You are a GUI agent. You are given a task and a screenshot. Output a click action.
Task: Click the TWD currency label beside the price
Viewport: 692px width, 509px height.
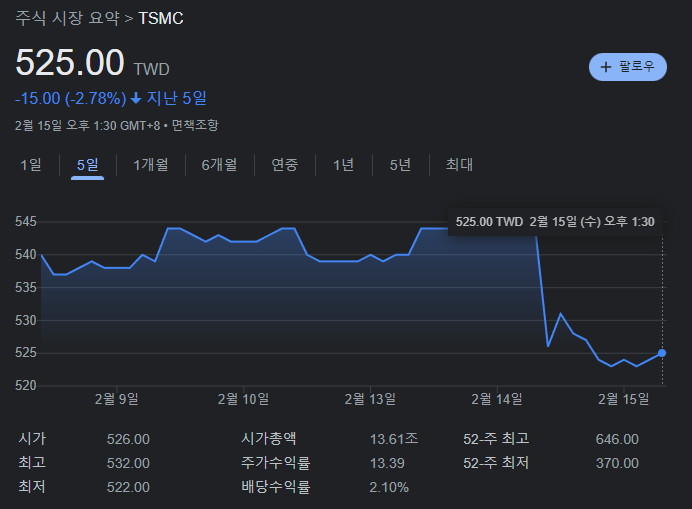pos(151,69)
